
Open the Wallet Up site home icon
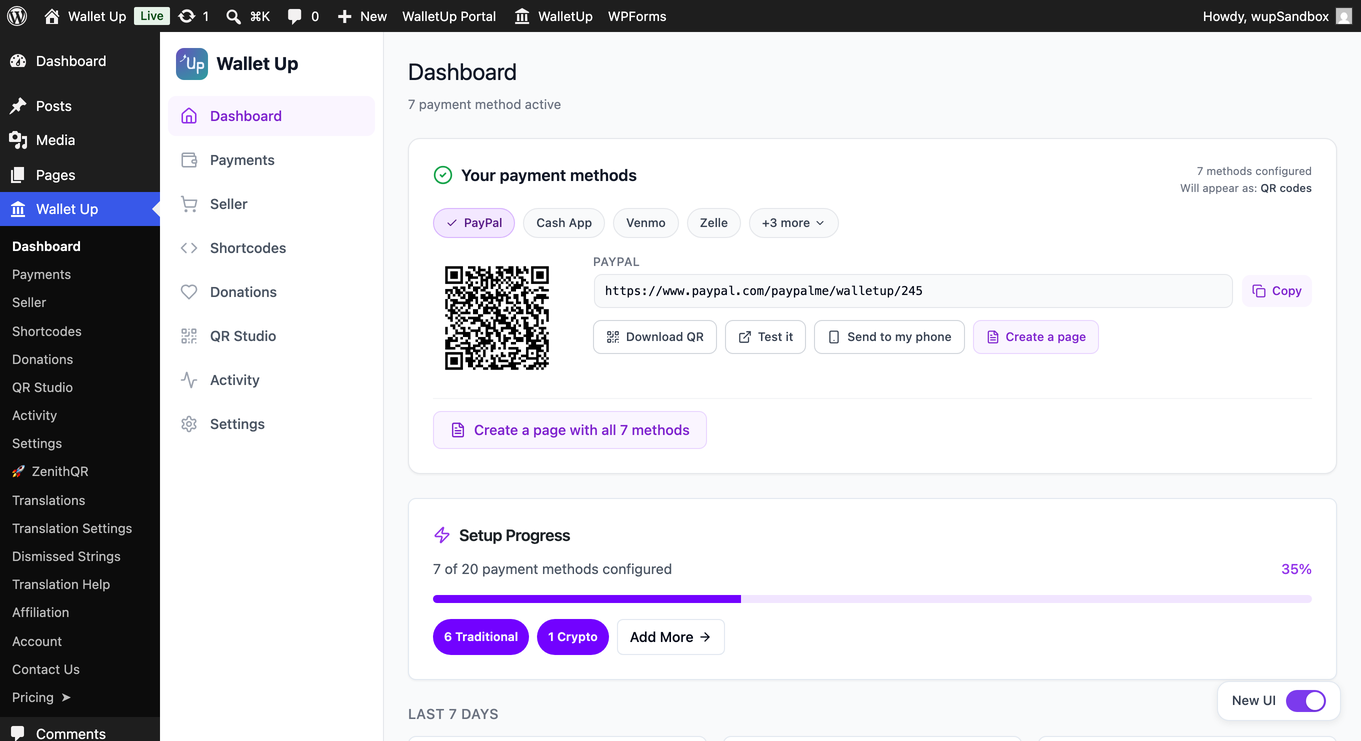click(x=52, y=16)
